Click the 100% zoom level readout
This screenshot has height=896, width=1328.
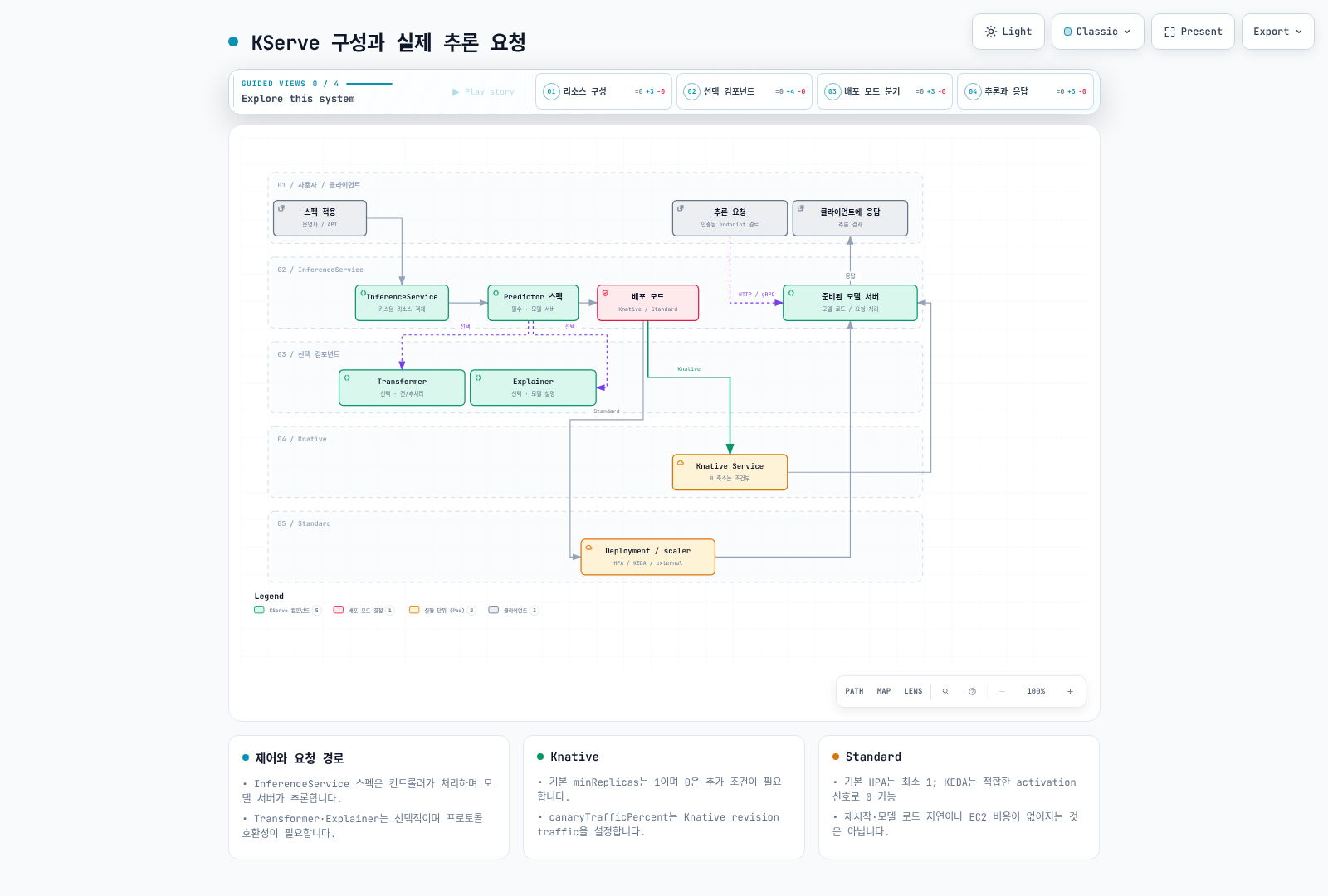1036,691
